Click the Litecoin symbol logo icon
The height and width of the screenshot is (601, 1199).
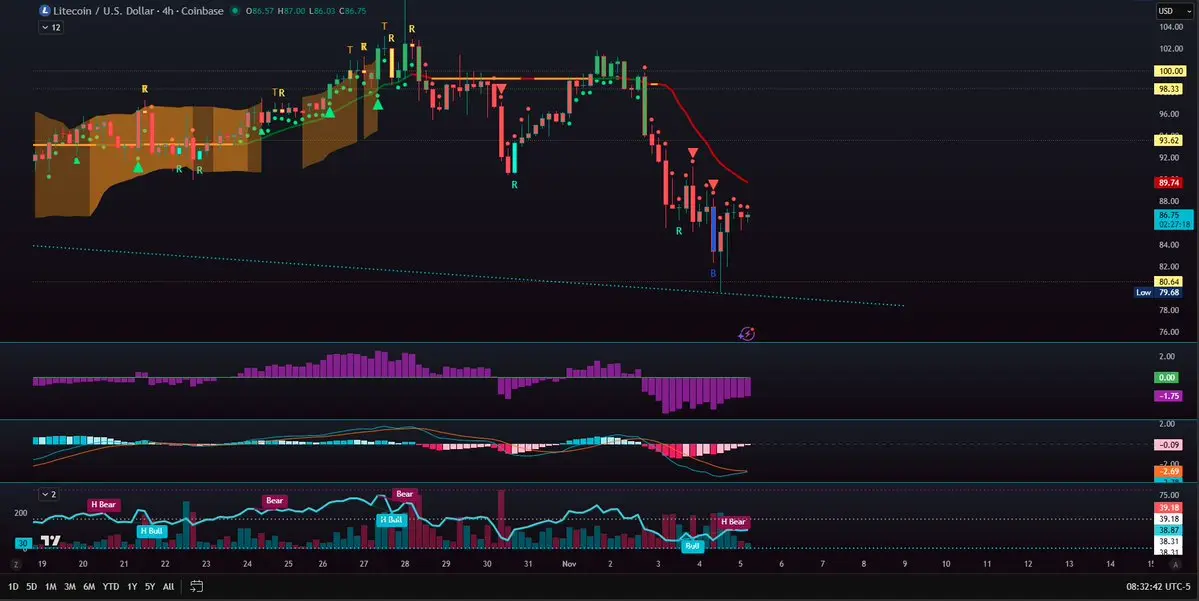(x=45, y=11)
